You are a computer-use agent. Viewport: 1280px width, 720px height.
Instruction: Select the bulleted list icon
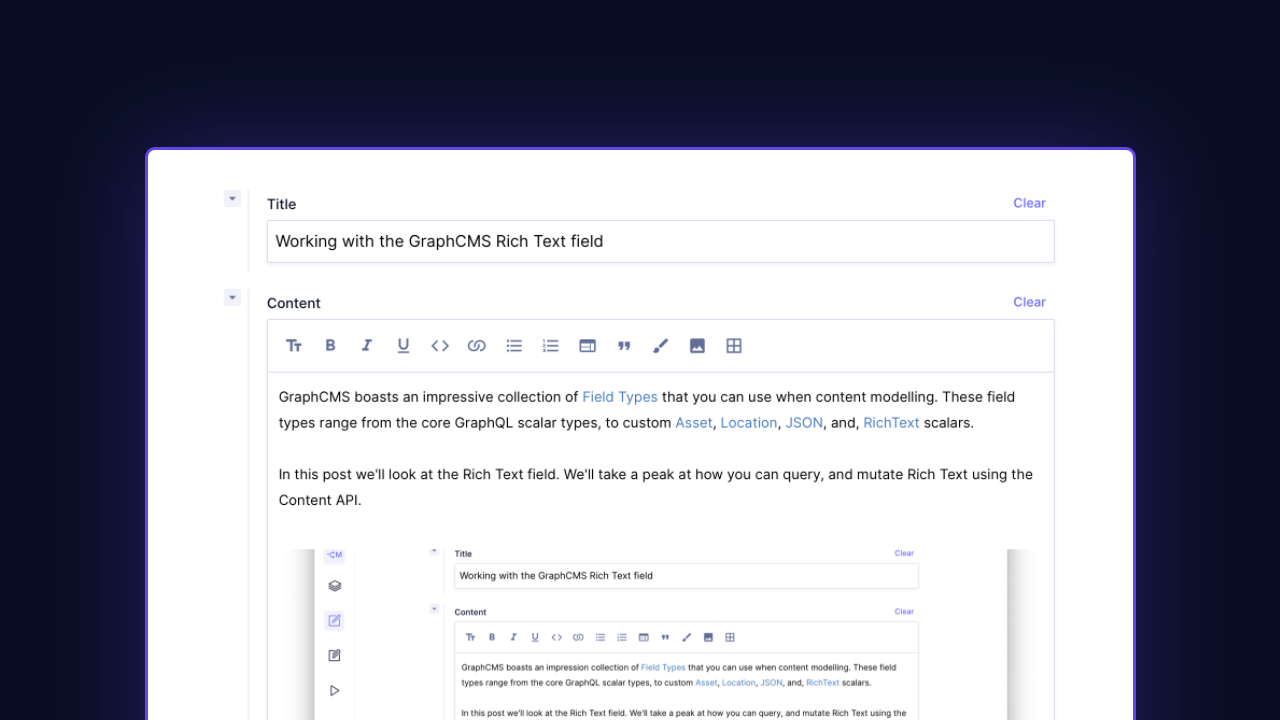(514, 345)
